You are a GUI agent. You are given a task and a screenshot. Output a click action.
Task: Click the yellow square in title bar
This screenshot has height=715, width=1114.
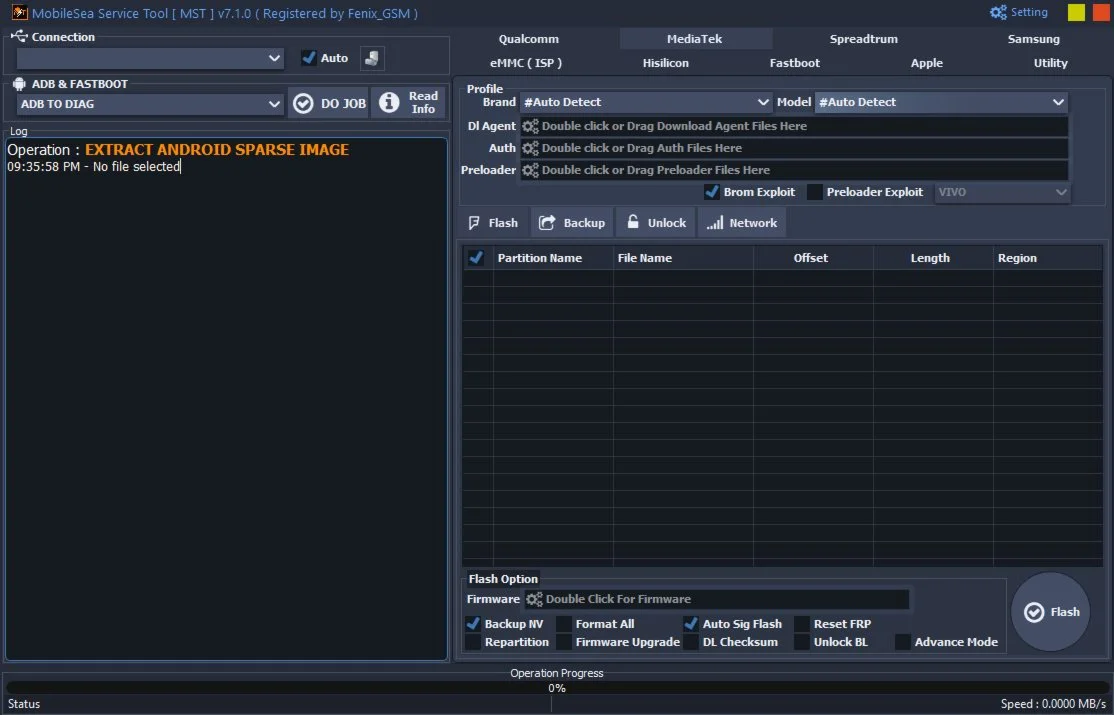tap(1076, 13)
